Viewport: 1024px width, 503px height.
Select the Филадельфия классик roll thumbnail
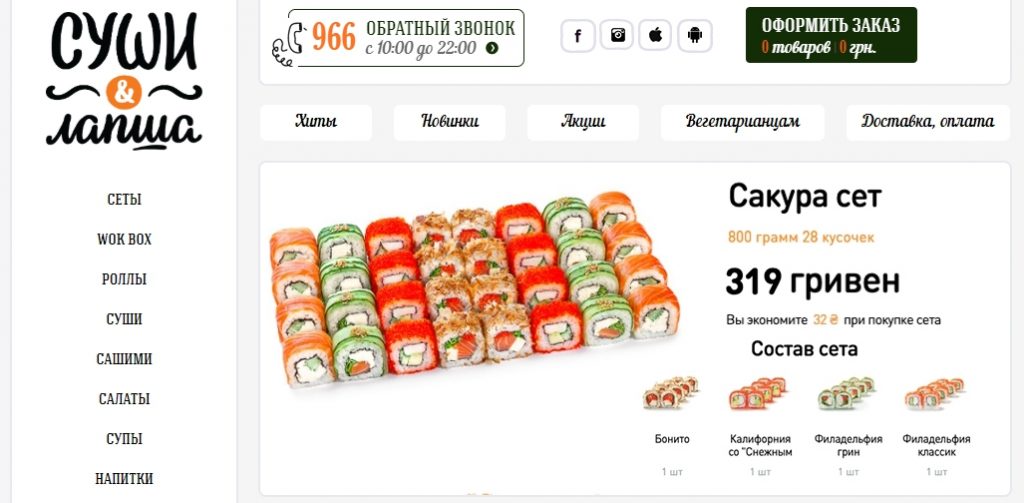[x=935, y=394]
